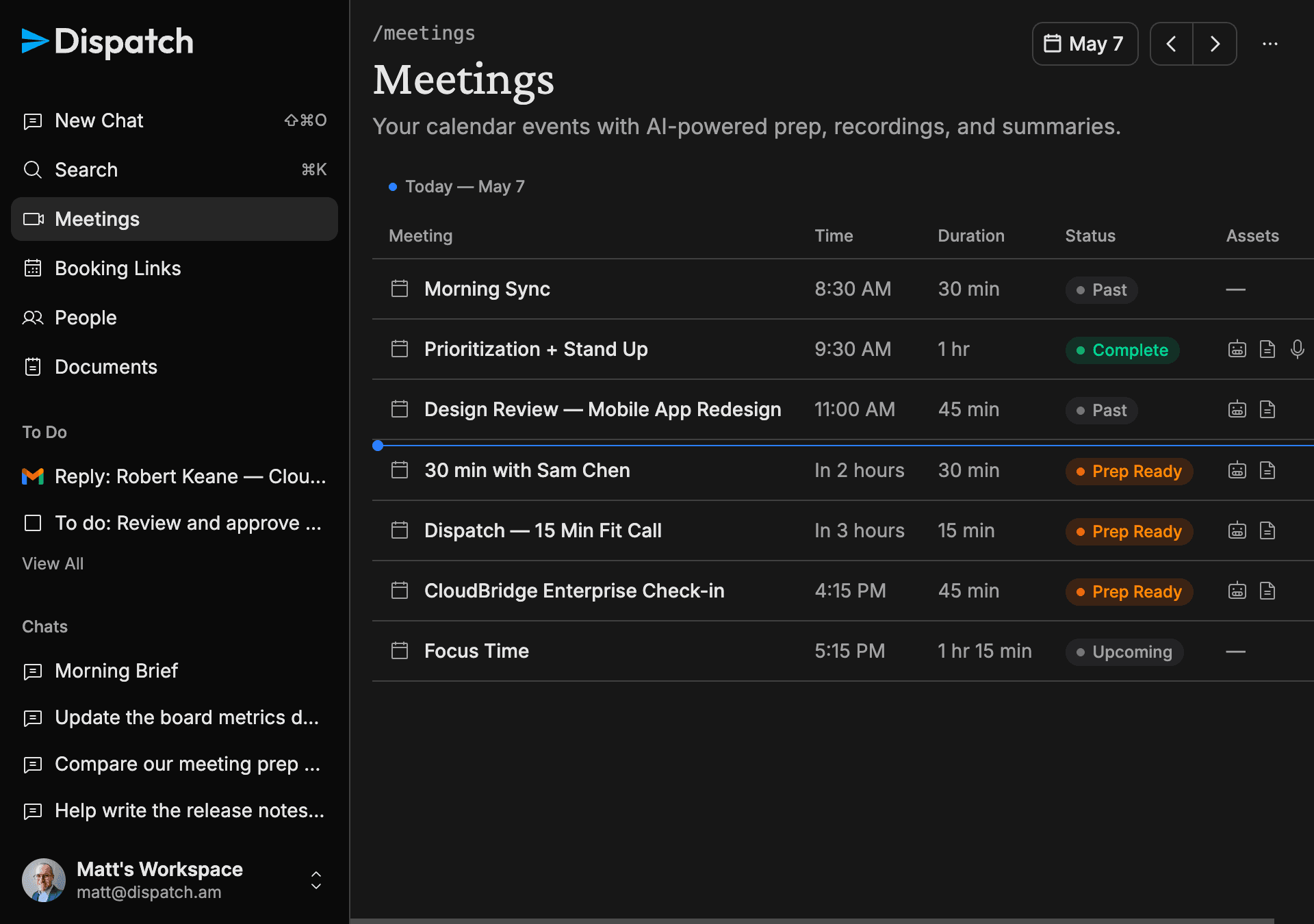Image resolution: width=1314 pixels, height=924 pixels.
Task: Open Booking Links
Action: click(x=175, y=268)
